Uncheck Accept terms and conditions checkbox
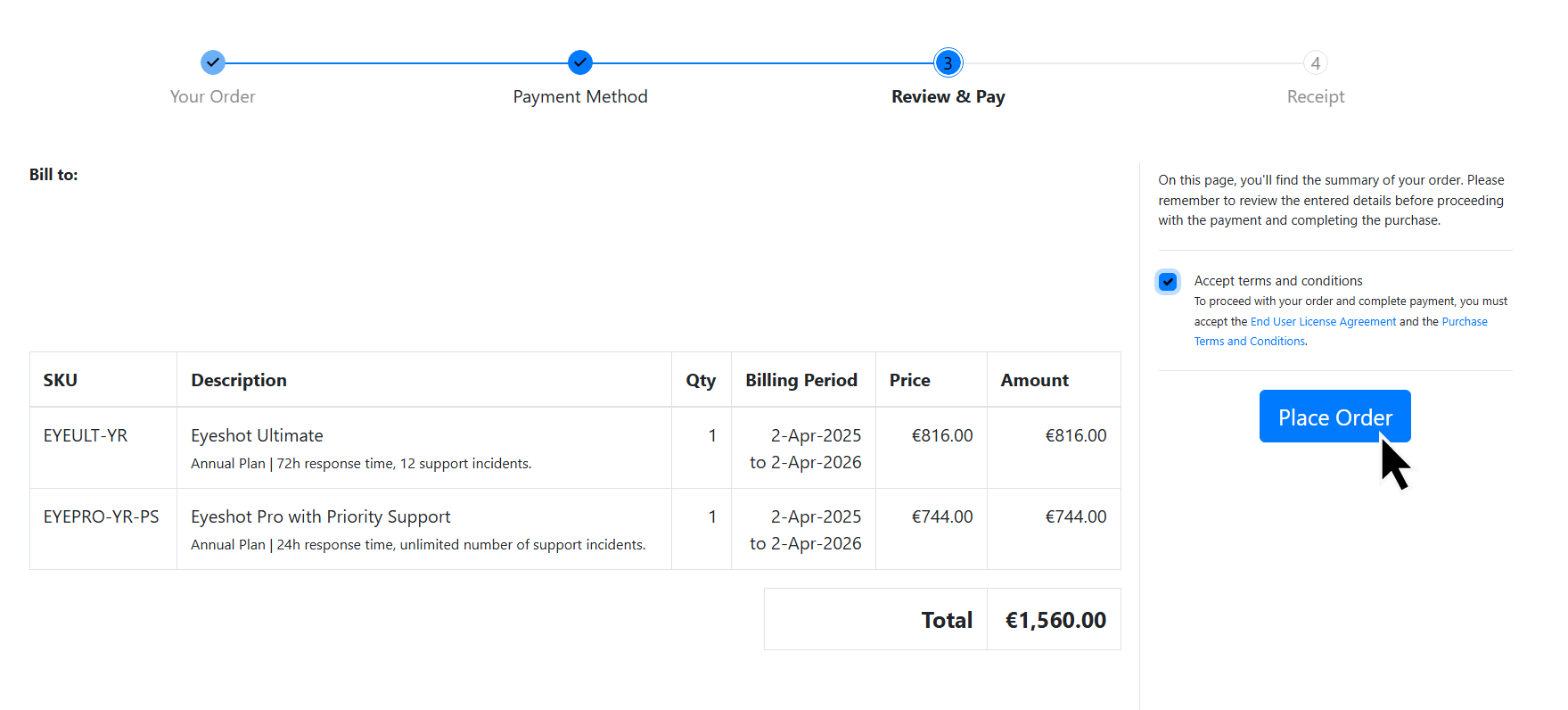 click(1168, 282)
